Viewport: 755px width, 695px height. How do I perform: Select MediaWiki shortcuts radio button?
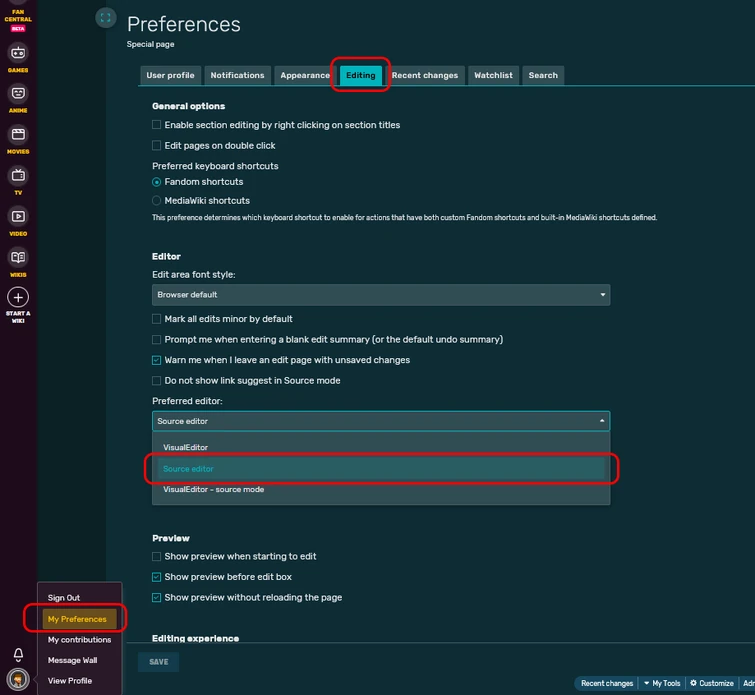[x=156, y=201]
